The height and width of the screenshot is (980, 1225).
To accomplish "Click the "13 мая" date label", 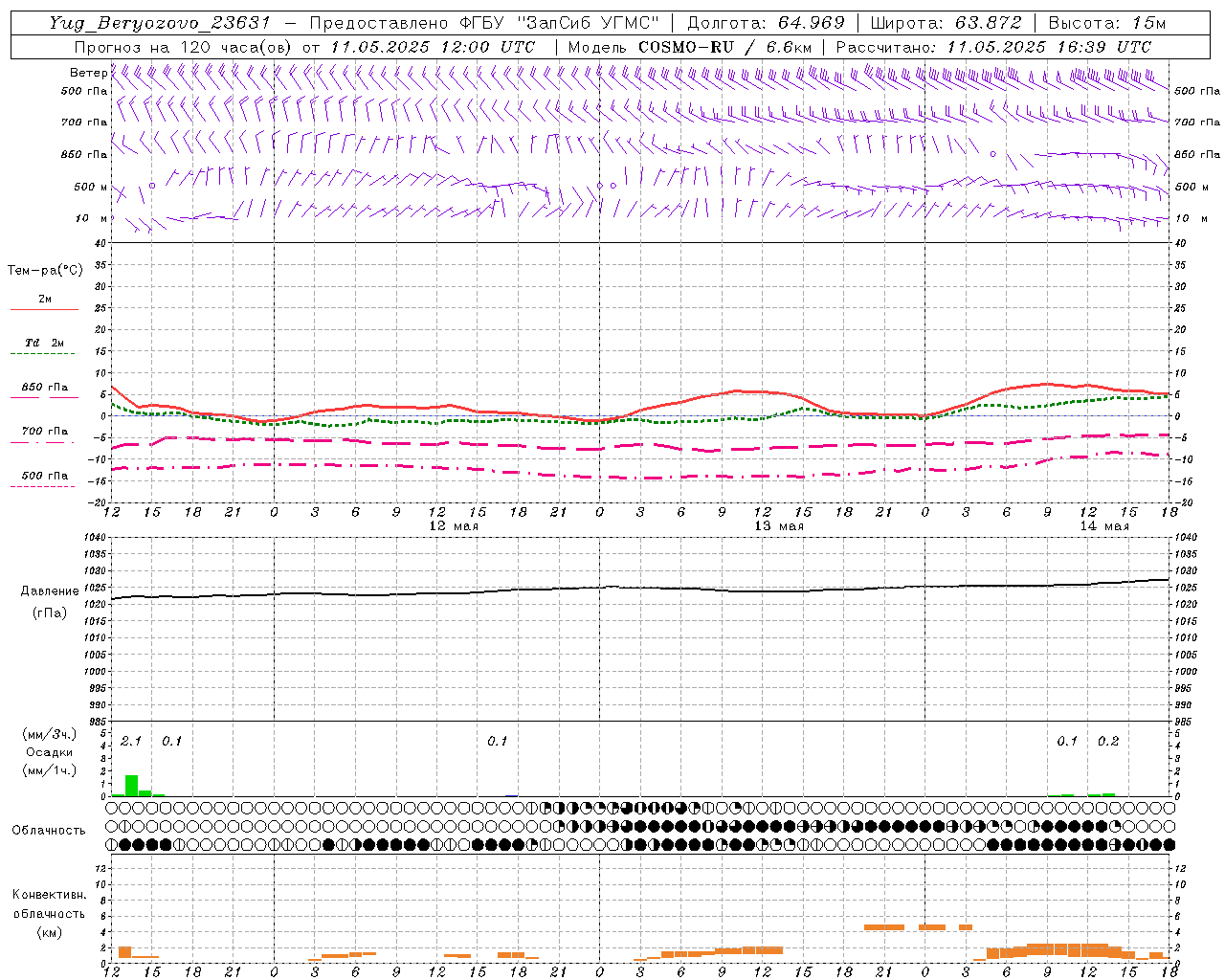I will point(779,526).
